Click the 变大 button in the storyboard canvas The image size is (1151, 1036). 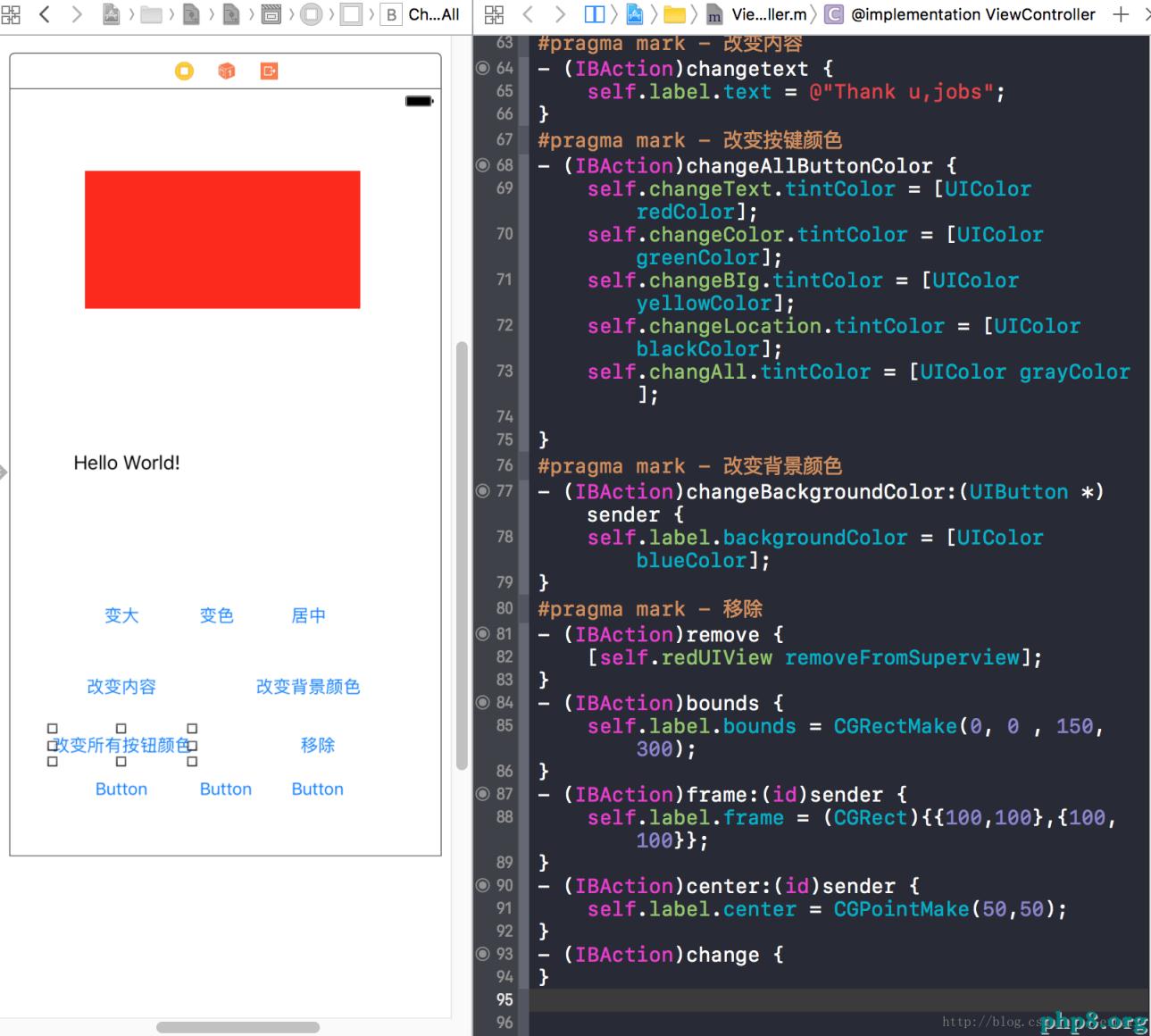121,615
